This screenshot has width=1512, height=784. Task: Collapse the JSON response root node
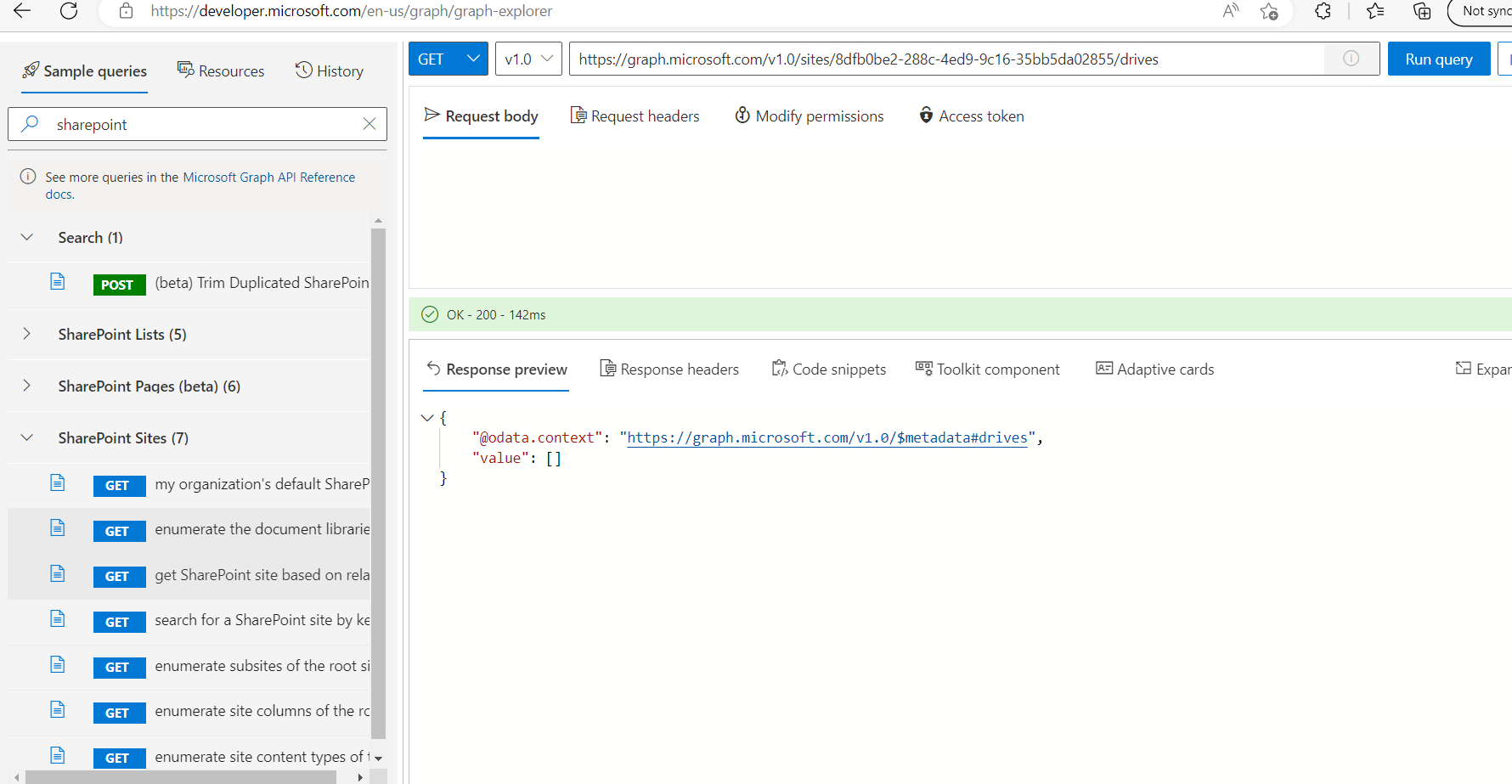coord(427,417)
